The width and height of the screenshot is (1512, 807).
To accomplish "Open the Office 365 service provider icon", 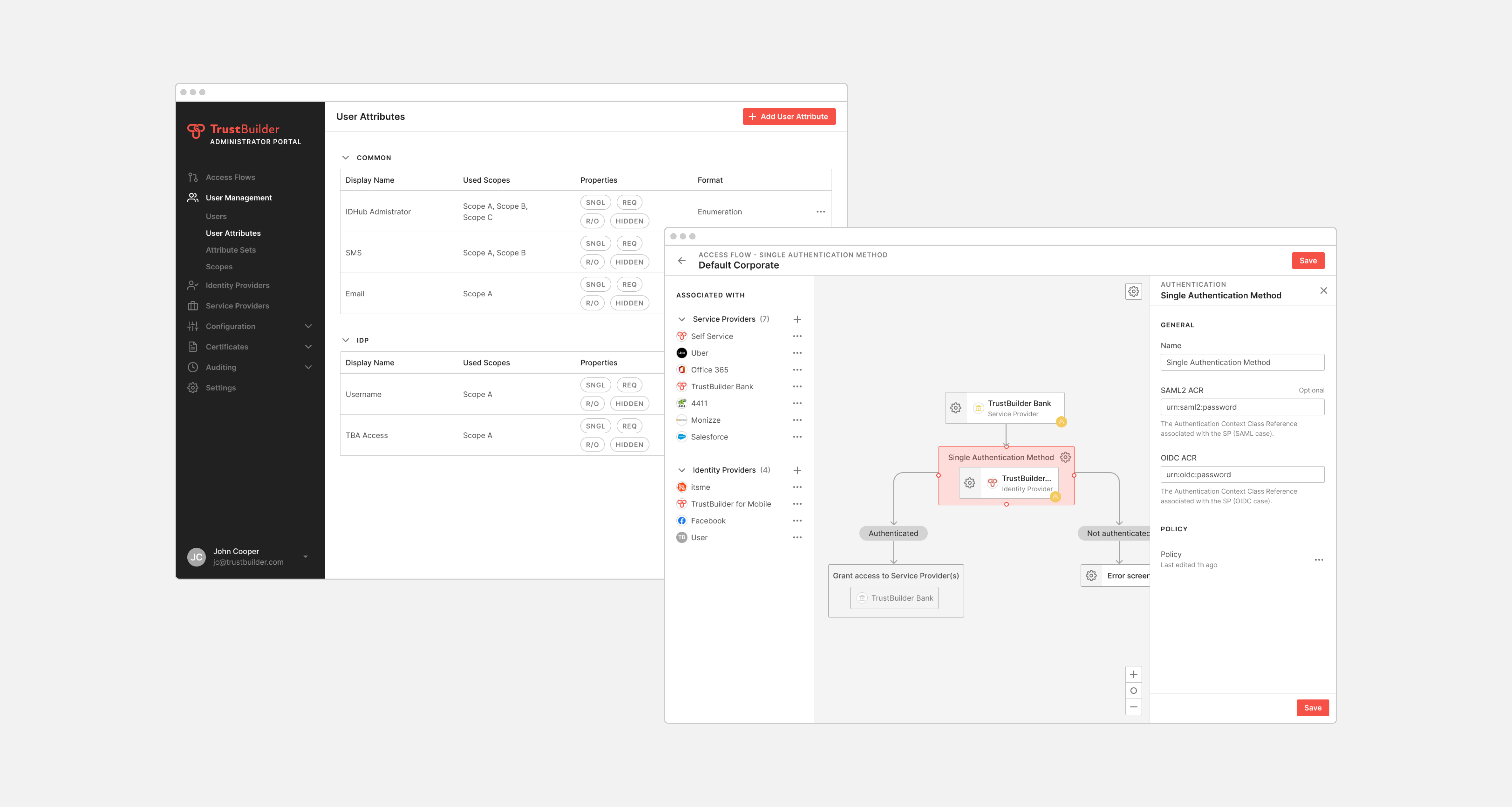I will point(682,370).
